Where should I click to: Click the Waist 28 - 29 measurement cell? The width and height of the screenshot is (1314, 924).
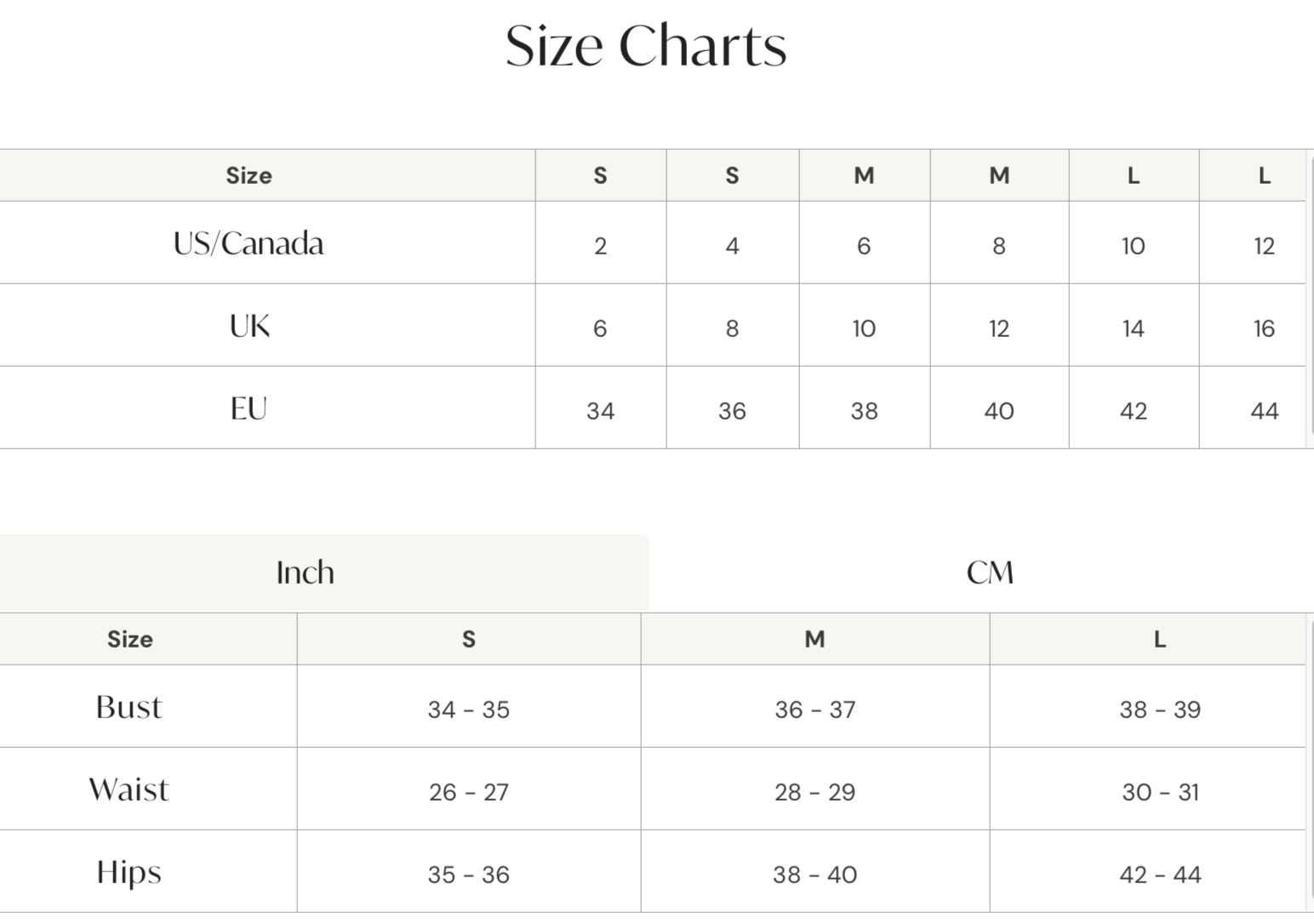[x=814, y=792]
